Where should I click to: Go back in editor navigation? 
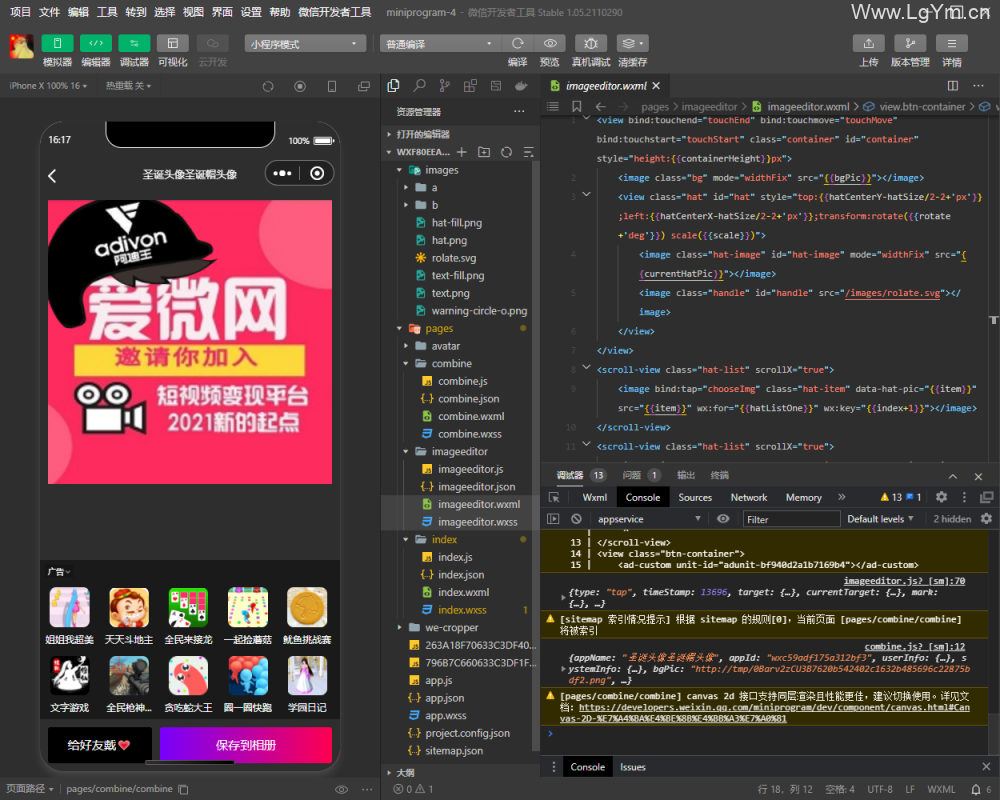click(x=600, y=107)
